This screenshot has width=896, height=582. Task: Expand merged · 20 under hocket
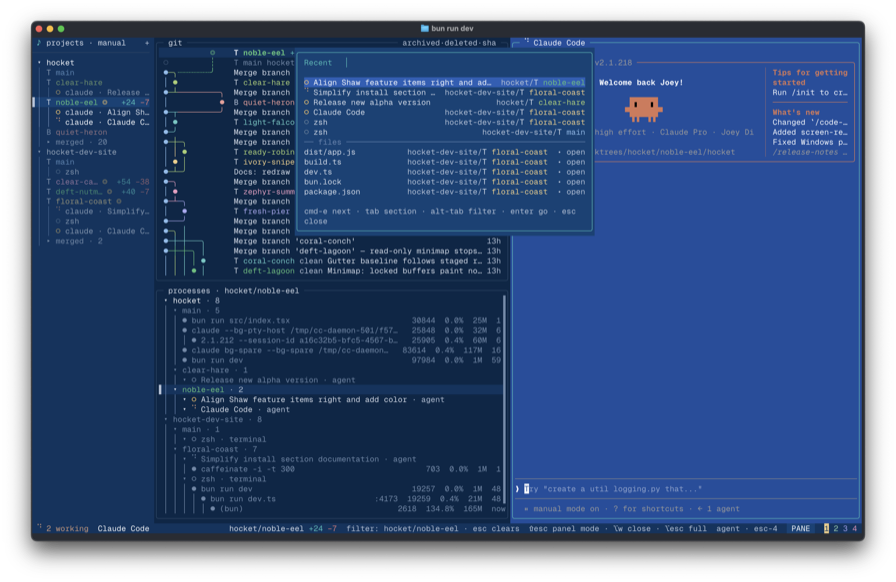[x=49, y=142]
